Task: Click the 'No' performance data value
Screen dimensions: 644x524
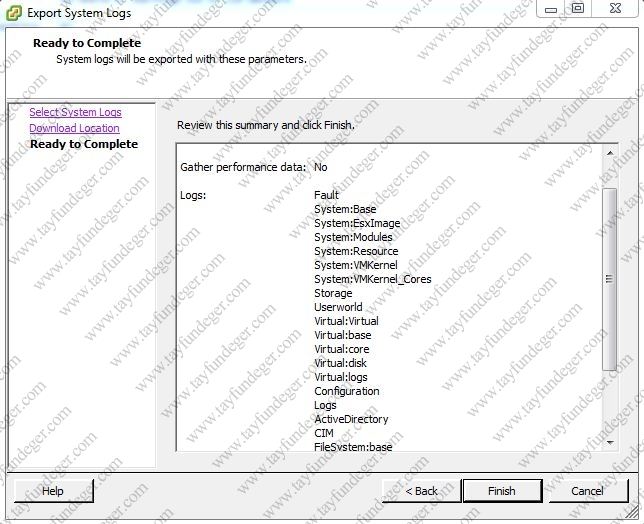Action: tap(320, 167)
